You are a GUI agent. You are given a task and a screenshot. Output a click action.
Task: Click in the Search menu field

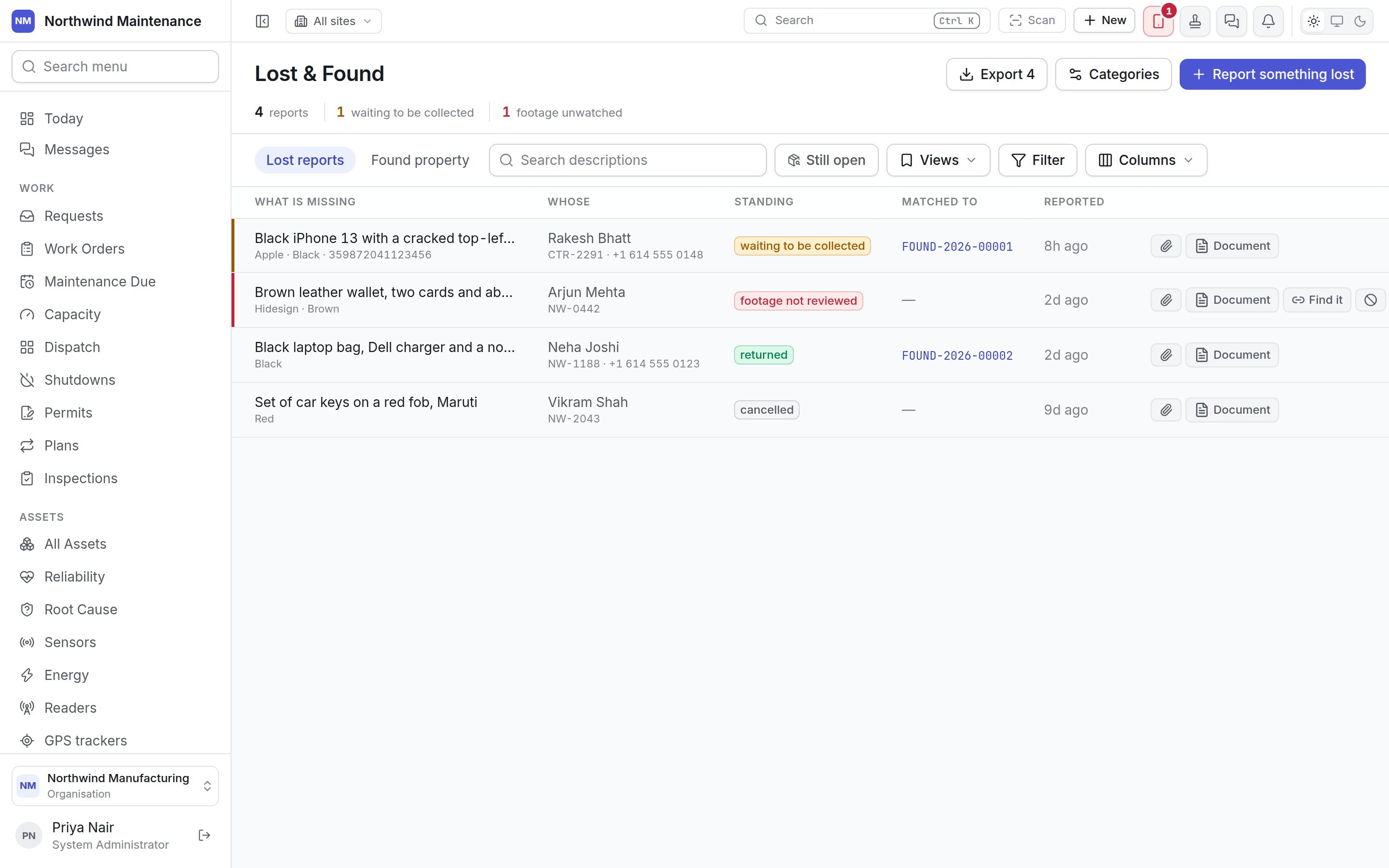[115, 67]
